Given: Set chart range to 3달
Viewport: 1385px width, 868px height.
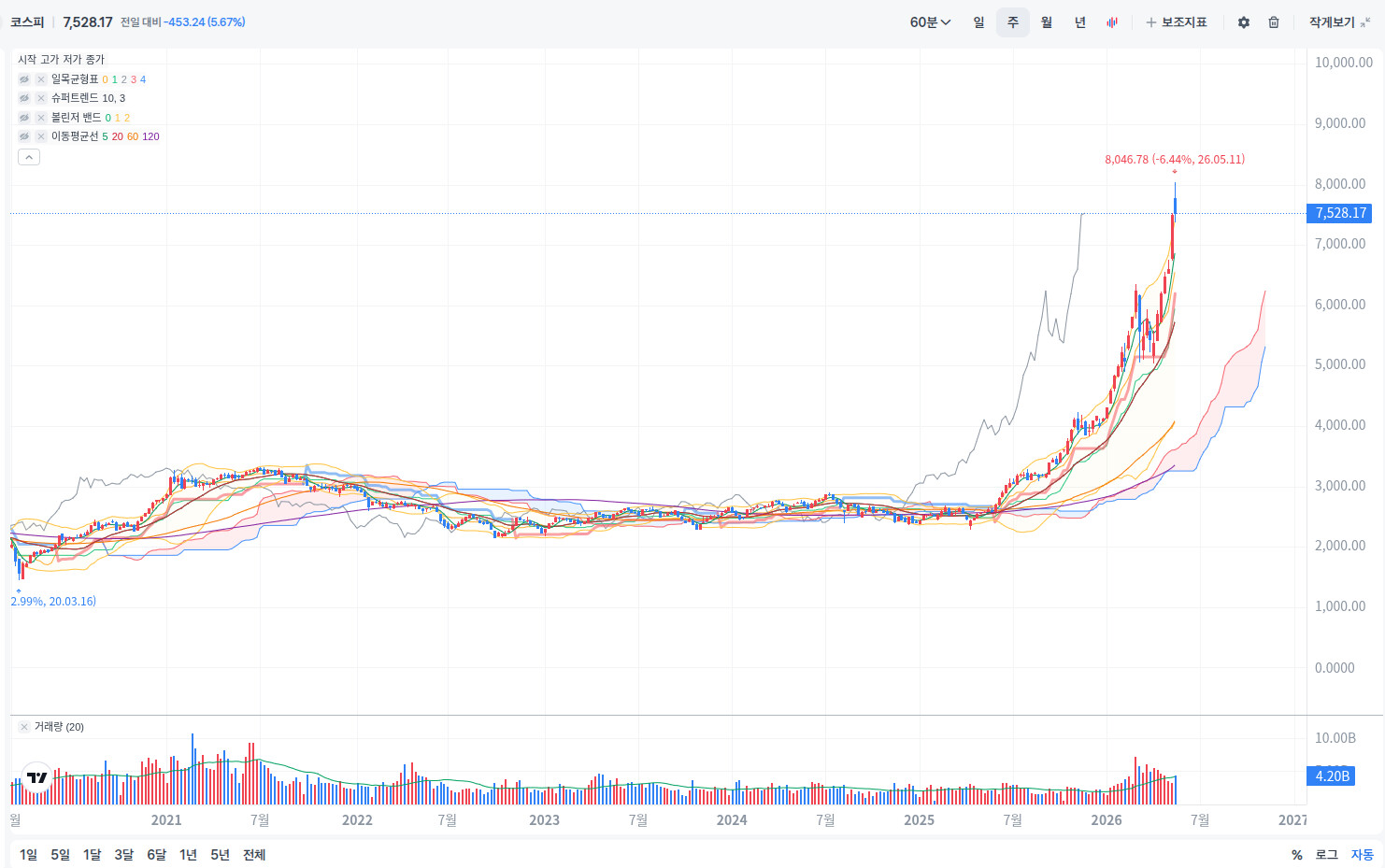Looking at the screenshot, I should pos(124,855).
